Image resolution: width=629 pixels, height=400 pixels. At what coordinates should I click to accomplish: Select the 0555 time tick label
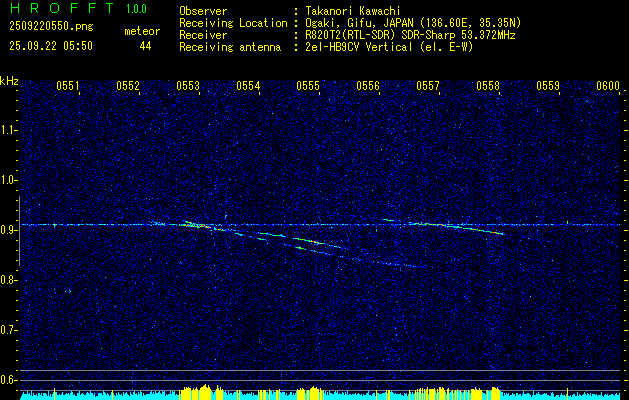coord(308,86)
